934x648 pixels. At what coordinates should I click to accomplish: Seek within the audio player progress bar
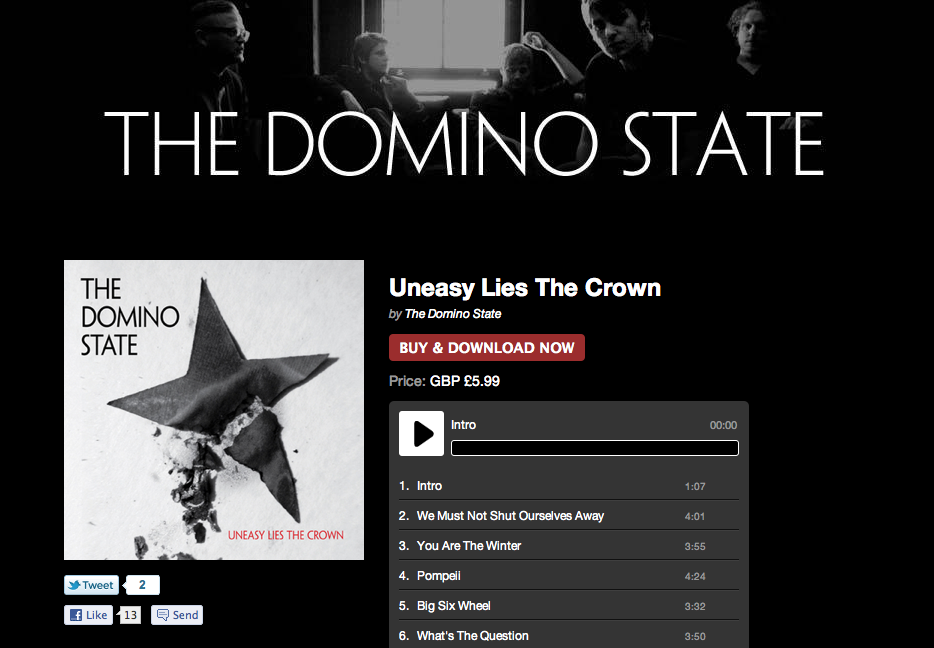(x=594, y=448)
